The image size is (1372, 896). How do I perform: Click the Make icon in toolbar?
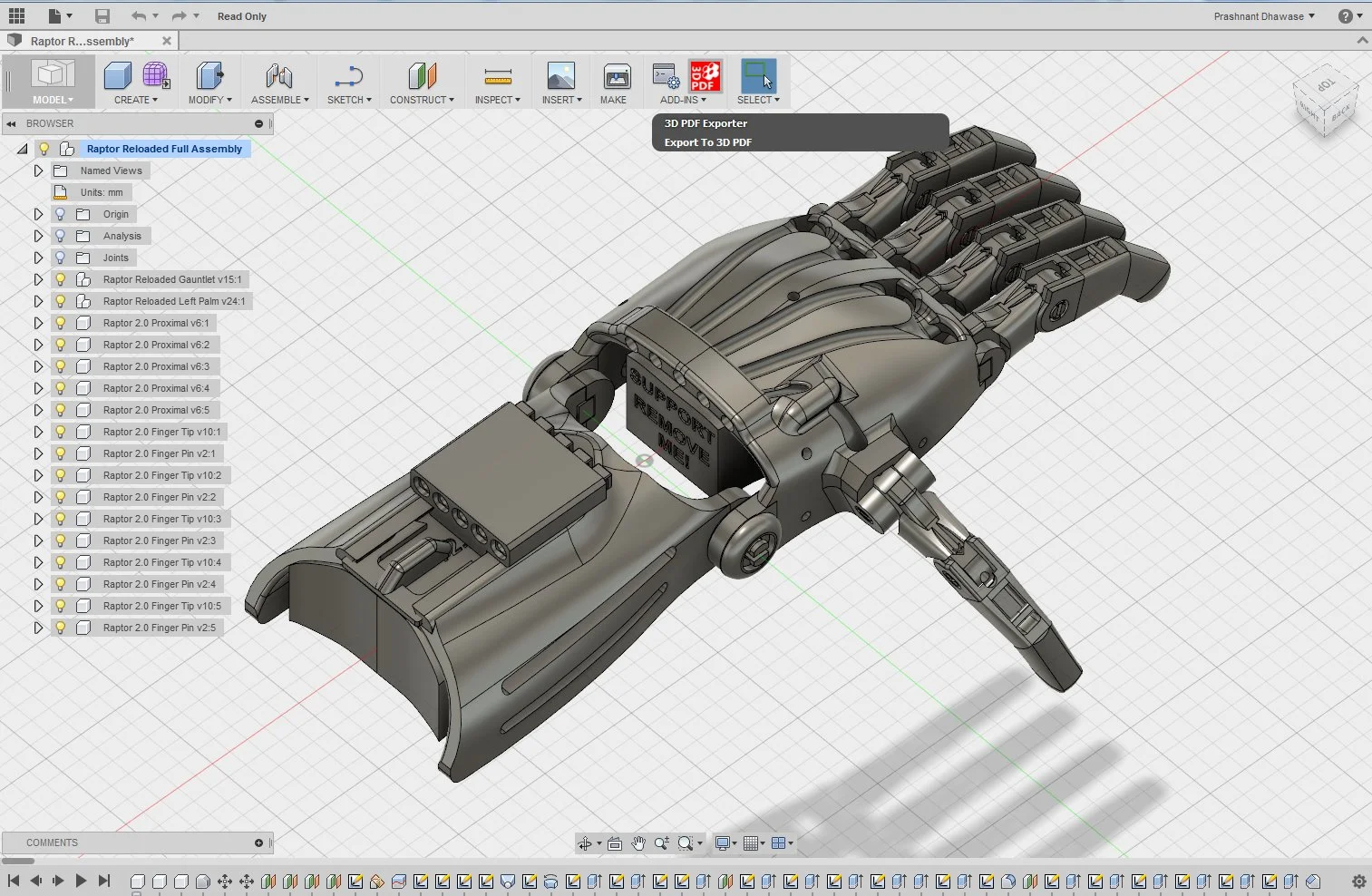(615, 77)
